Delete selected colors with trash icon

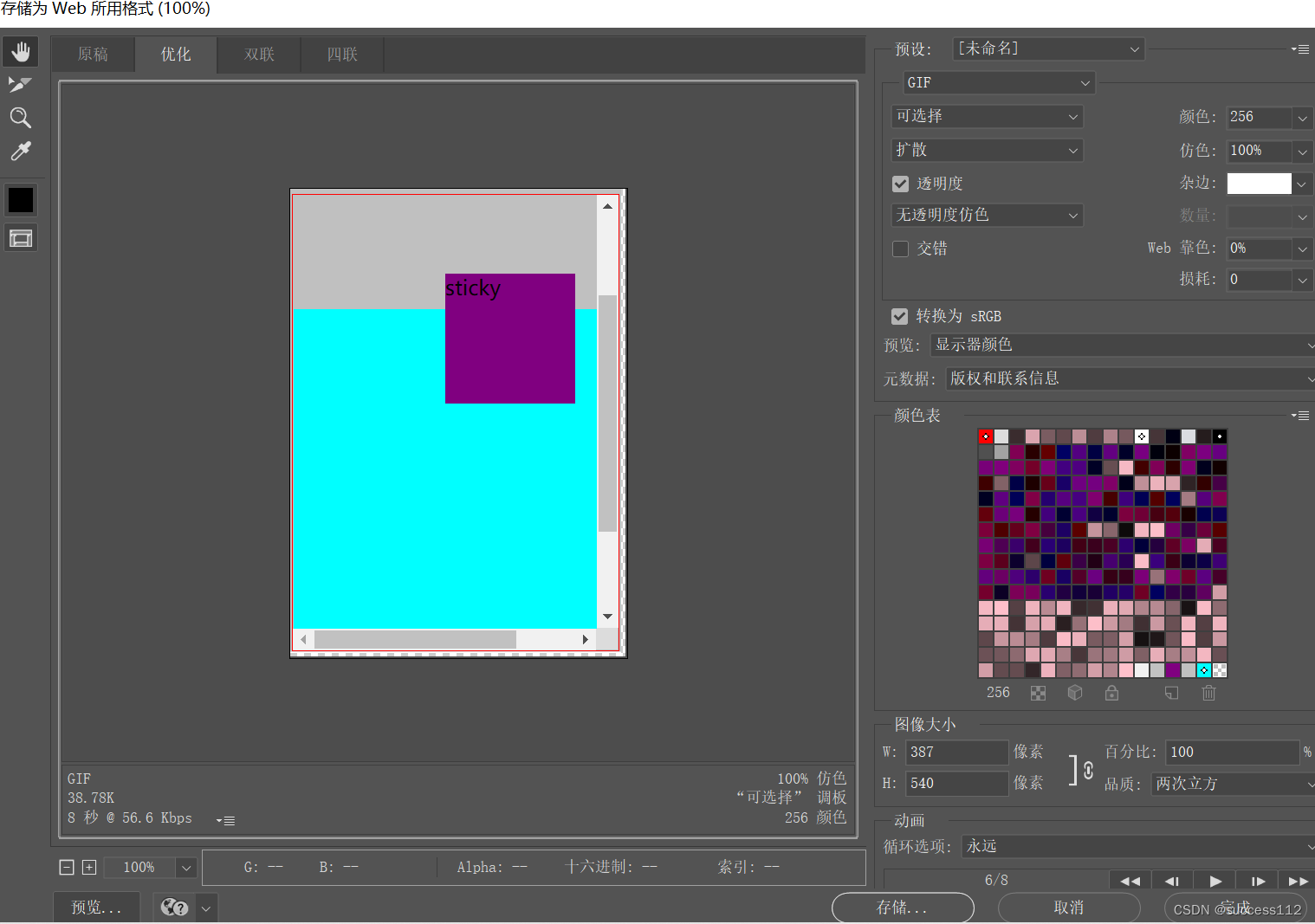[x=1208, y=693]
